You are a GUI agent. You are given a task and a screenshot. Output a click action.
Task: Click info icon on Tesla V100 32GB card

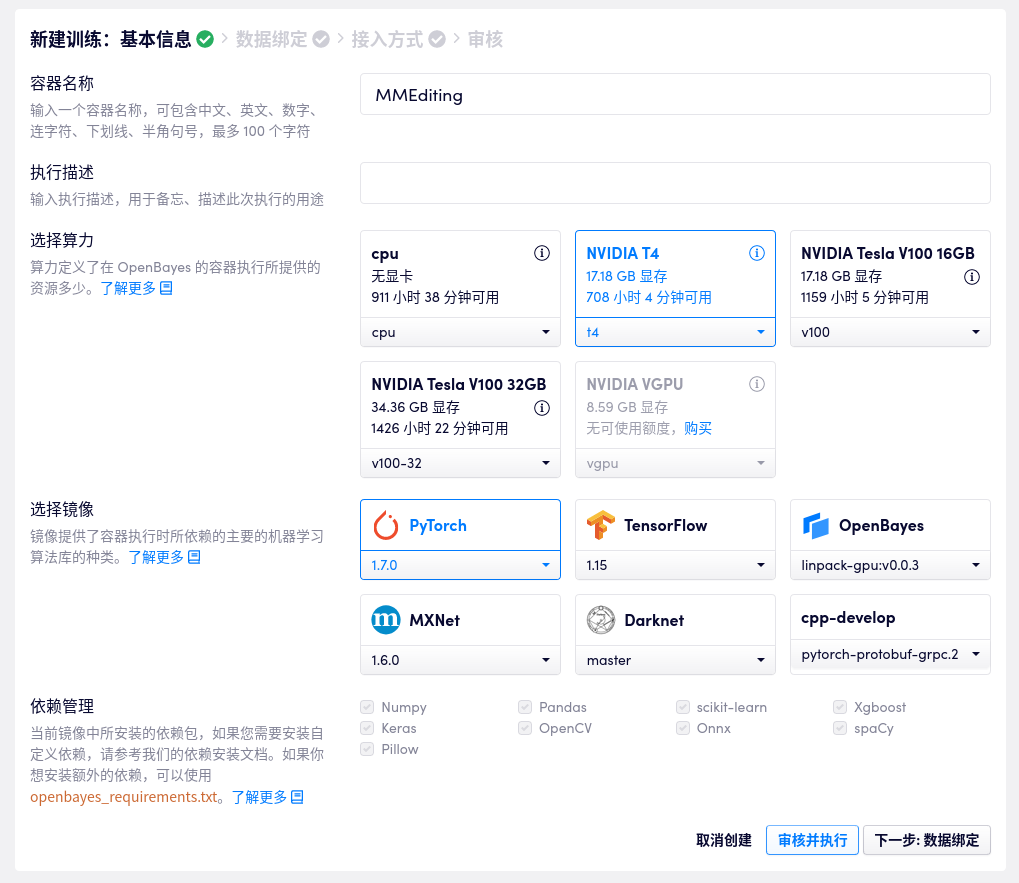point(542,407)
